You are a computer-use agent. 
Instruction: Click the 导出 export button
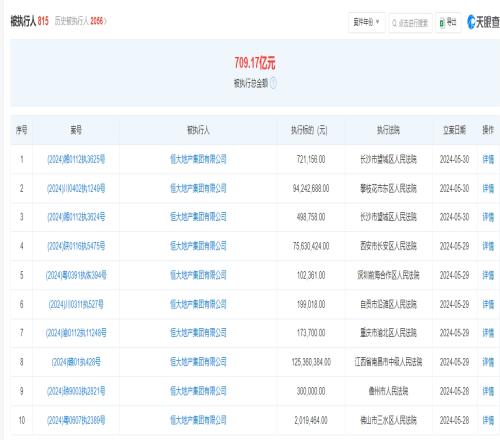[x=448, y=23]
